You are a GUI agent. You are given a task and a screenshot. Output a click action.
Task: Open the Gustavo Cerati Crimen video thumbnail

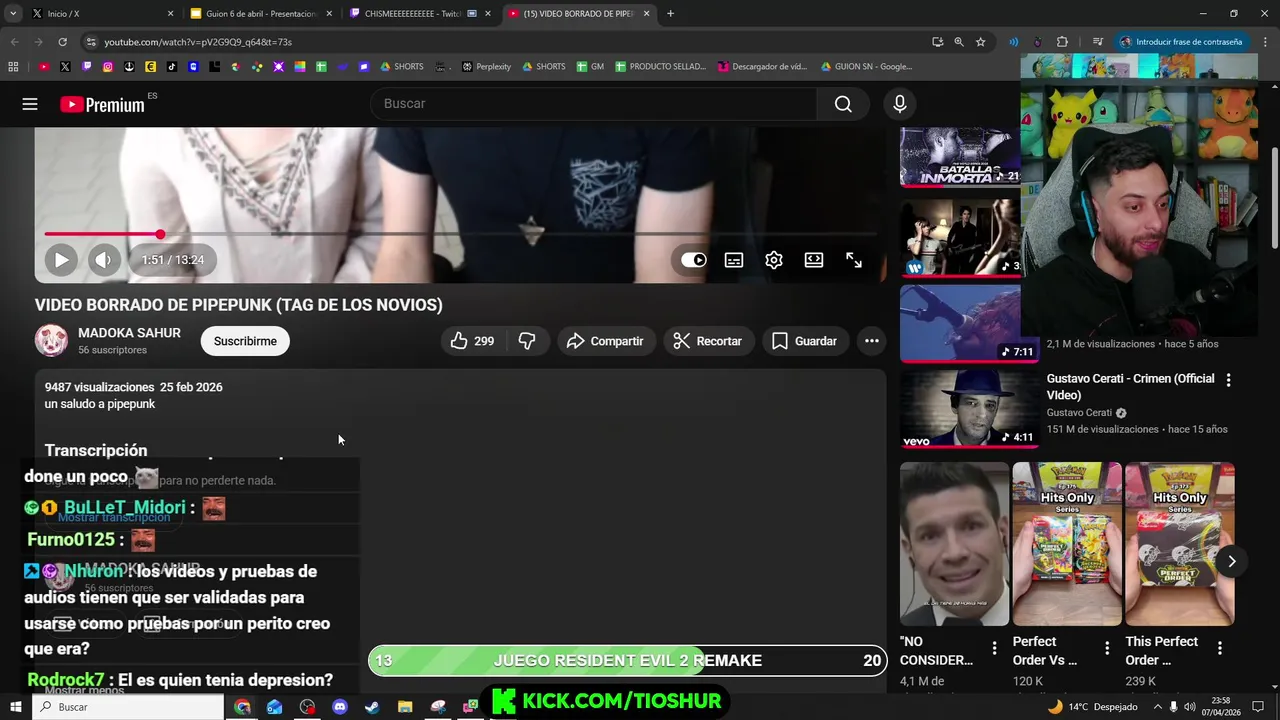click(968, 408)
